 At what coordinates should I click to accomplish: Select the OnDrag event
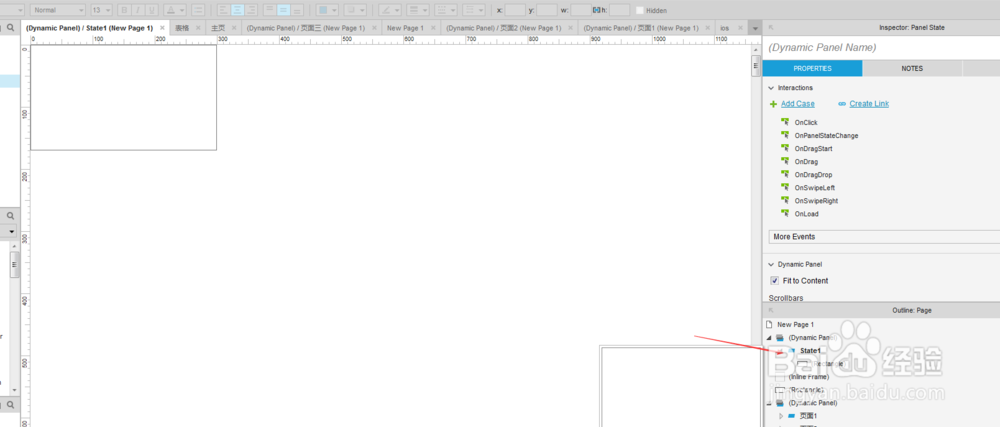pyautogui.click(x=806, y=162)
